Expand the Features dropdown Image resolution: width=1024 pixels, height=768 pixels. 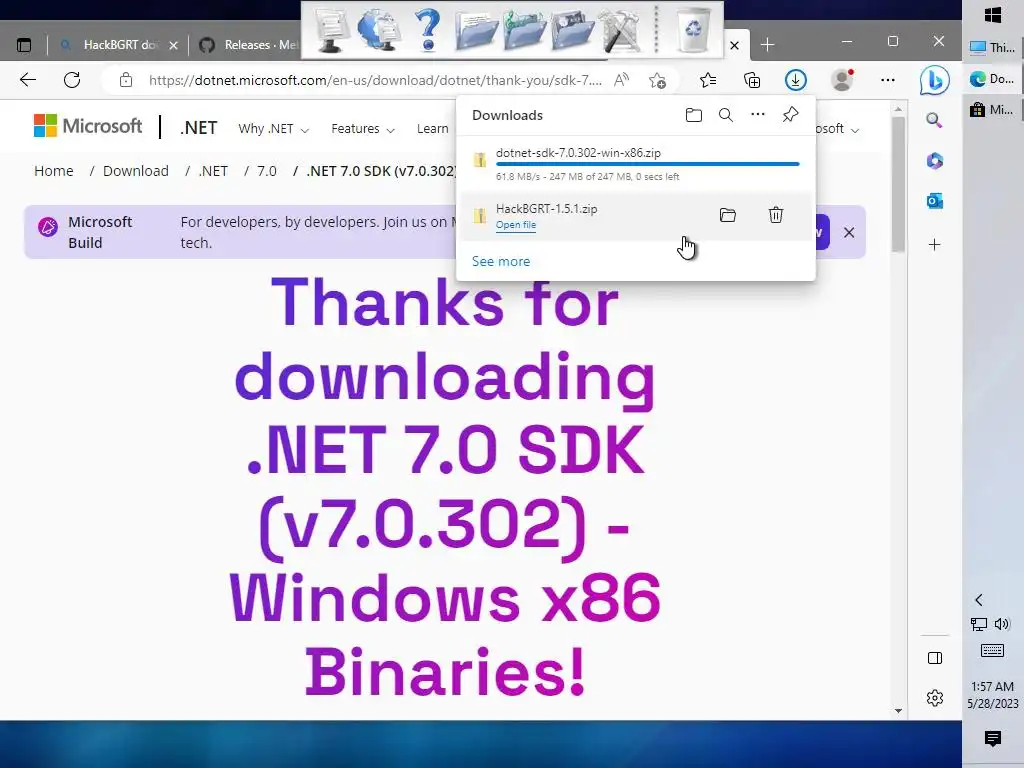click(x=362, y=129)
